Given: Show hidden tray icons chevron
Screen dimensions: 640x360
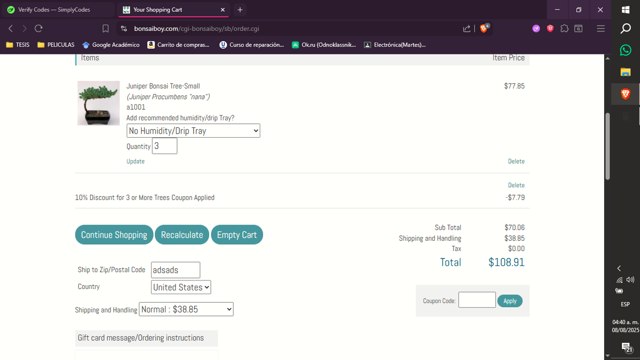Looking at the screenshot, I should pos(619,268).
